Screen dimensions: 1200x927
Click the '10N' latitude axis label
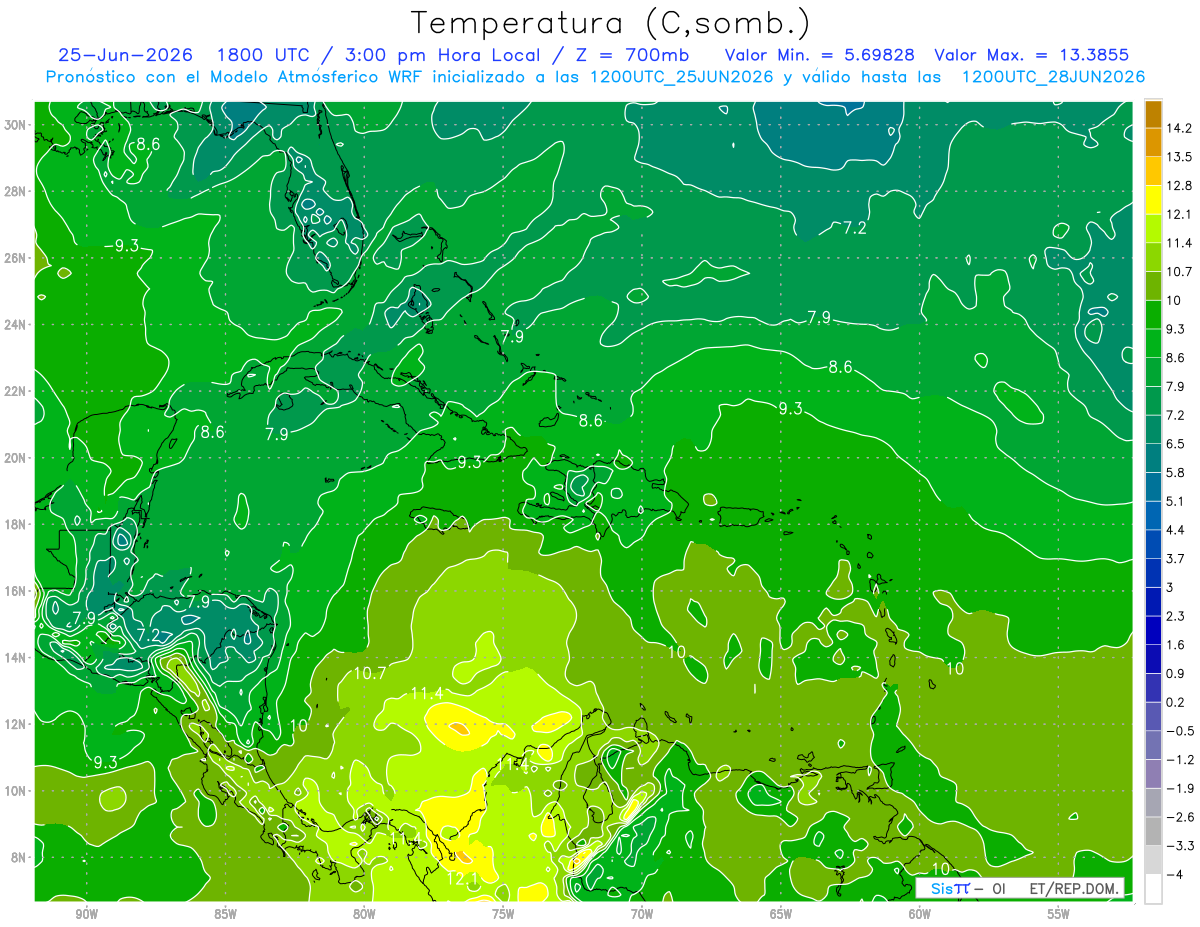tap(15, 790)
